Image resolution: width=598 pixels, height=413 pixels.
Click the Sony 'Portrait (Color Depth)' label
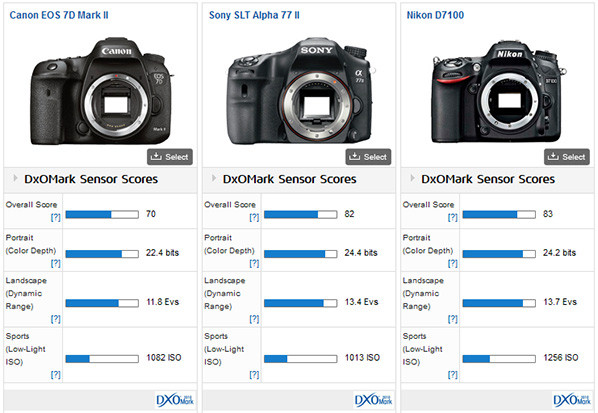pyautogui.click(x=229, y=244)
